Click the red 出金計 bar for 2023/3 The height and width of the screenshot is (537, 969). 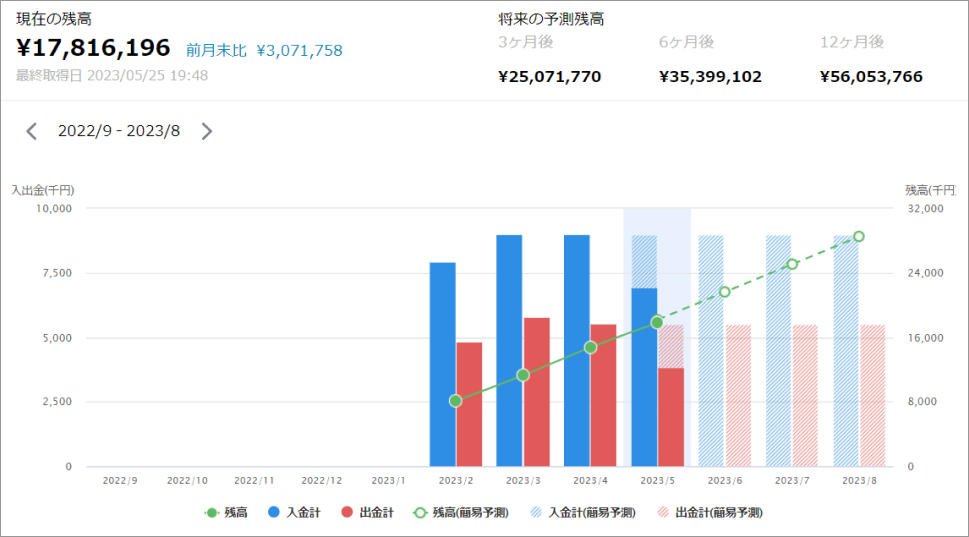click(x=536, y=392)
